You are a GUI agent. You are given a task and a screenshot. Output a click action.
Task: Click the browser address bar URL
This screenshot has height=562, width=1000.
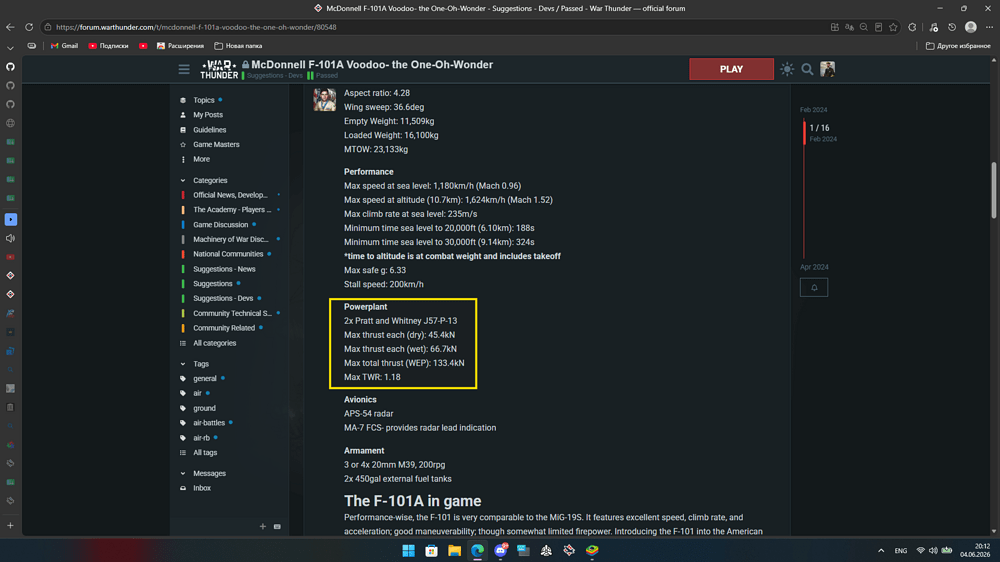(196, 27)
